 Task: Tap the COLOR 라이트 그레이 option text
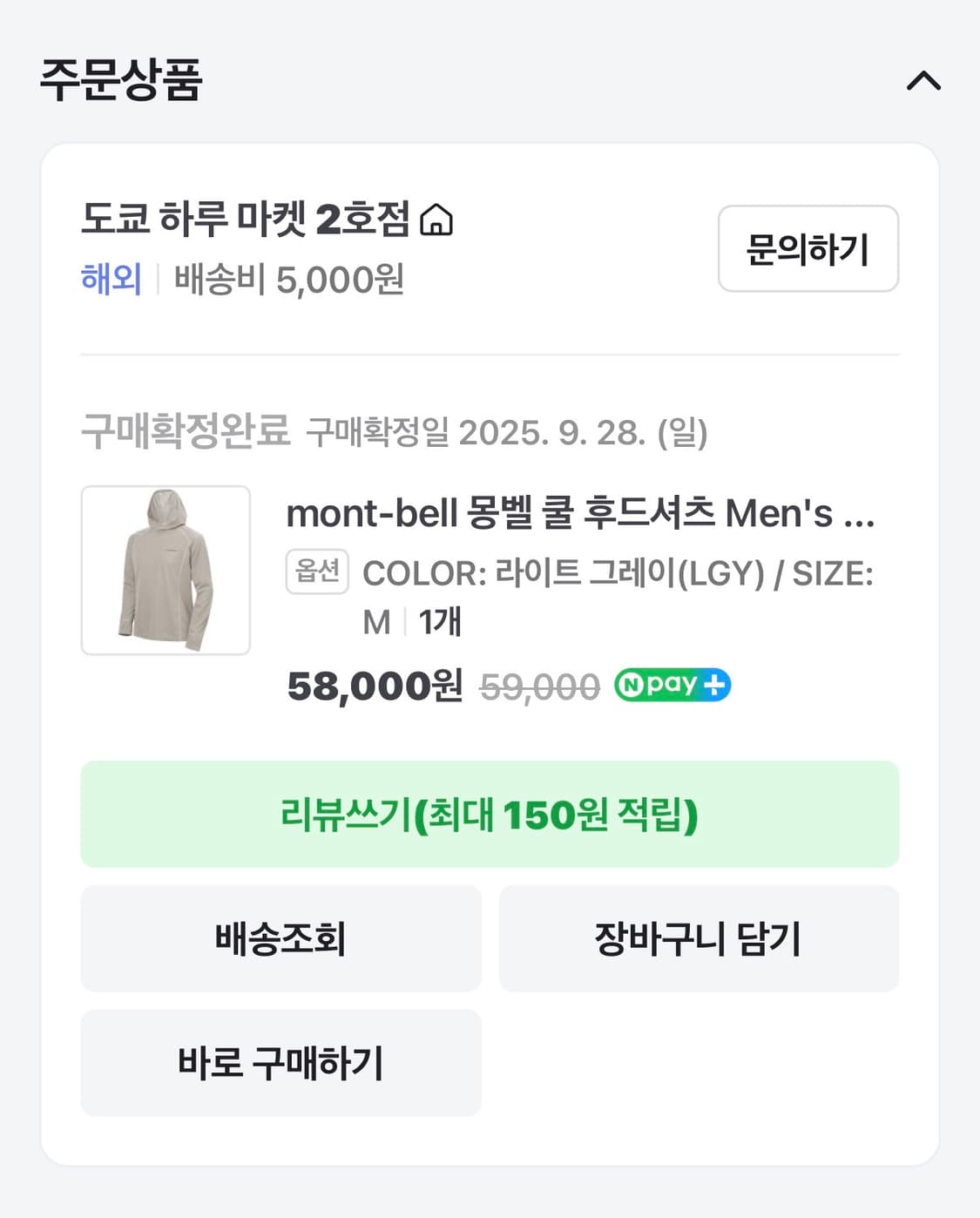(x=617, y=573)
